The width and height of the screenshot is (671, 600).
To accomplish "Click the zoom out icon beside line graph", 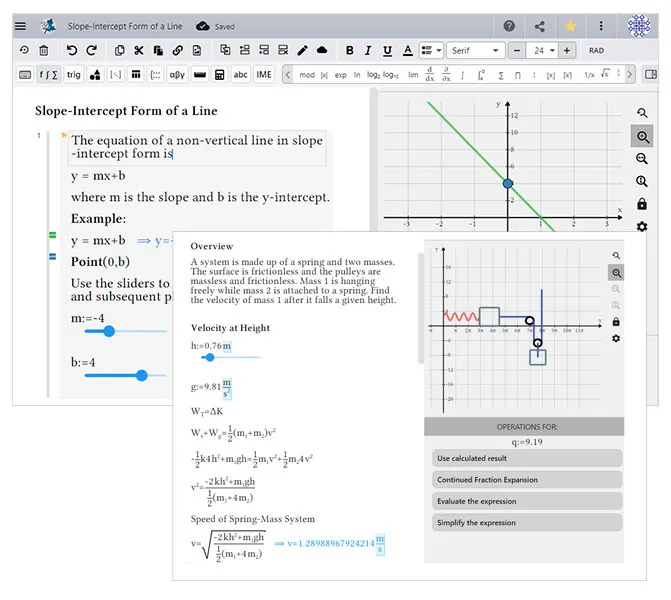I will click(641, 159).
